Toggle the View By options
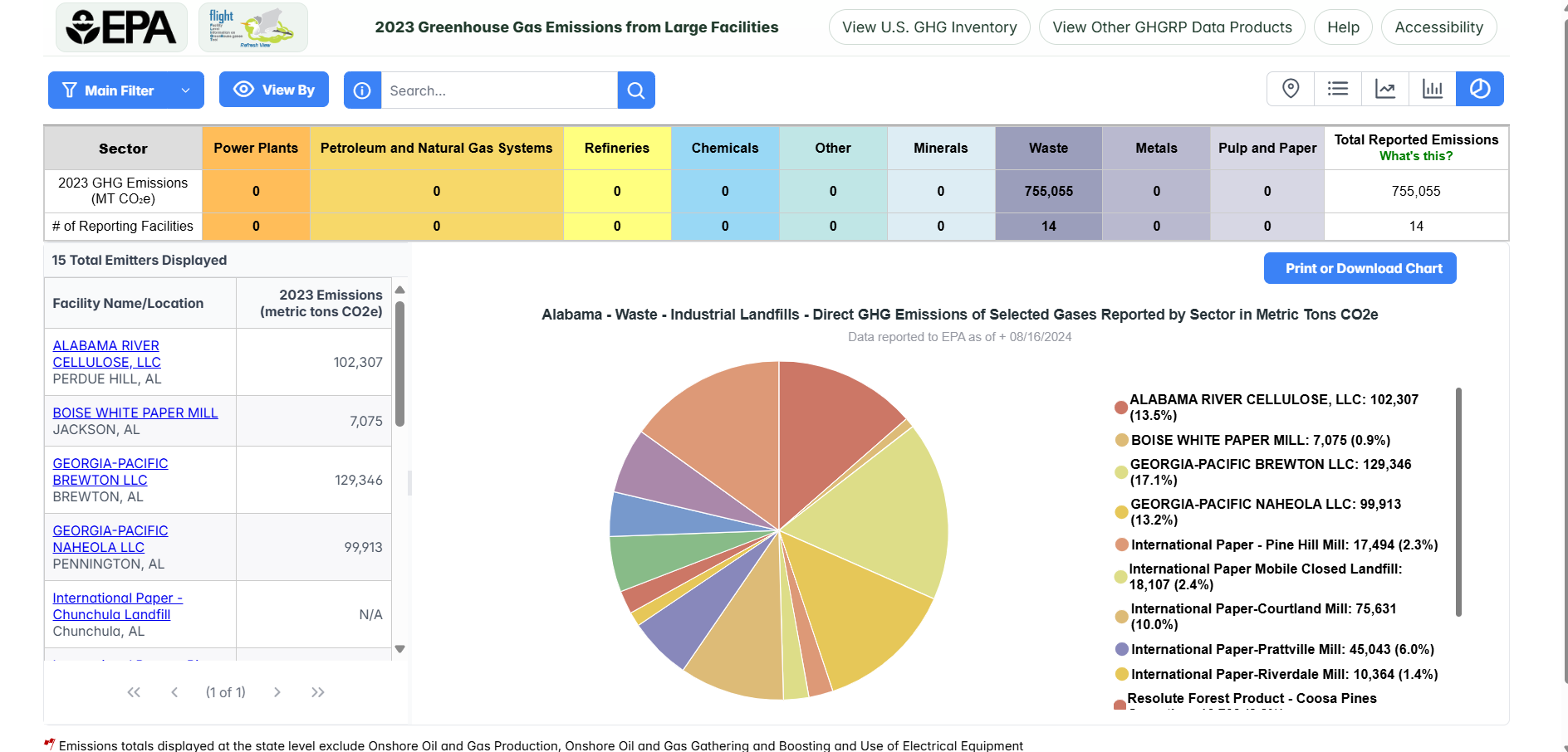 click(273, 90)
